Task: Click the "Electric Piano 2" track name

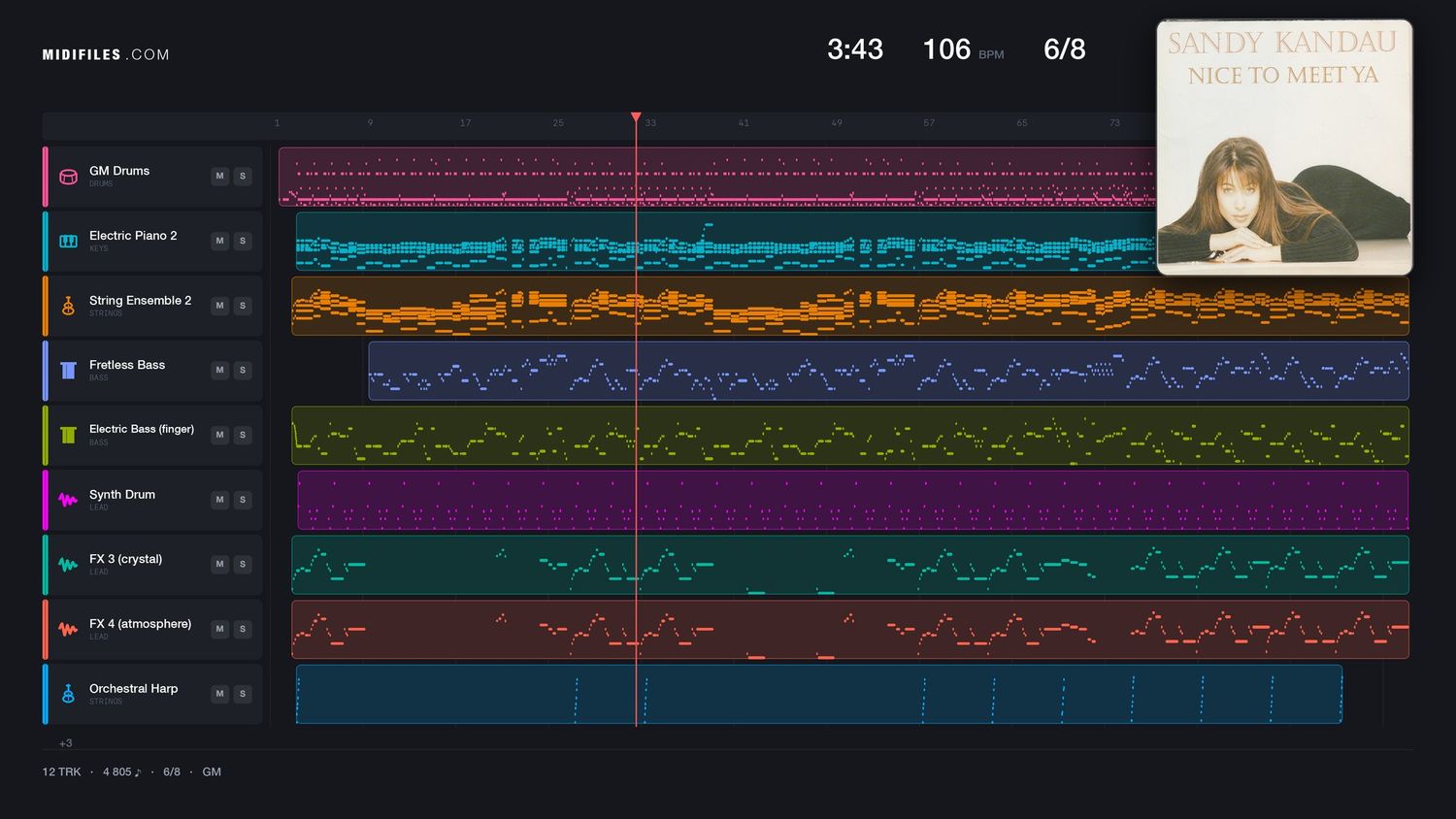Action: [133, 236]
